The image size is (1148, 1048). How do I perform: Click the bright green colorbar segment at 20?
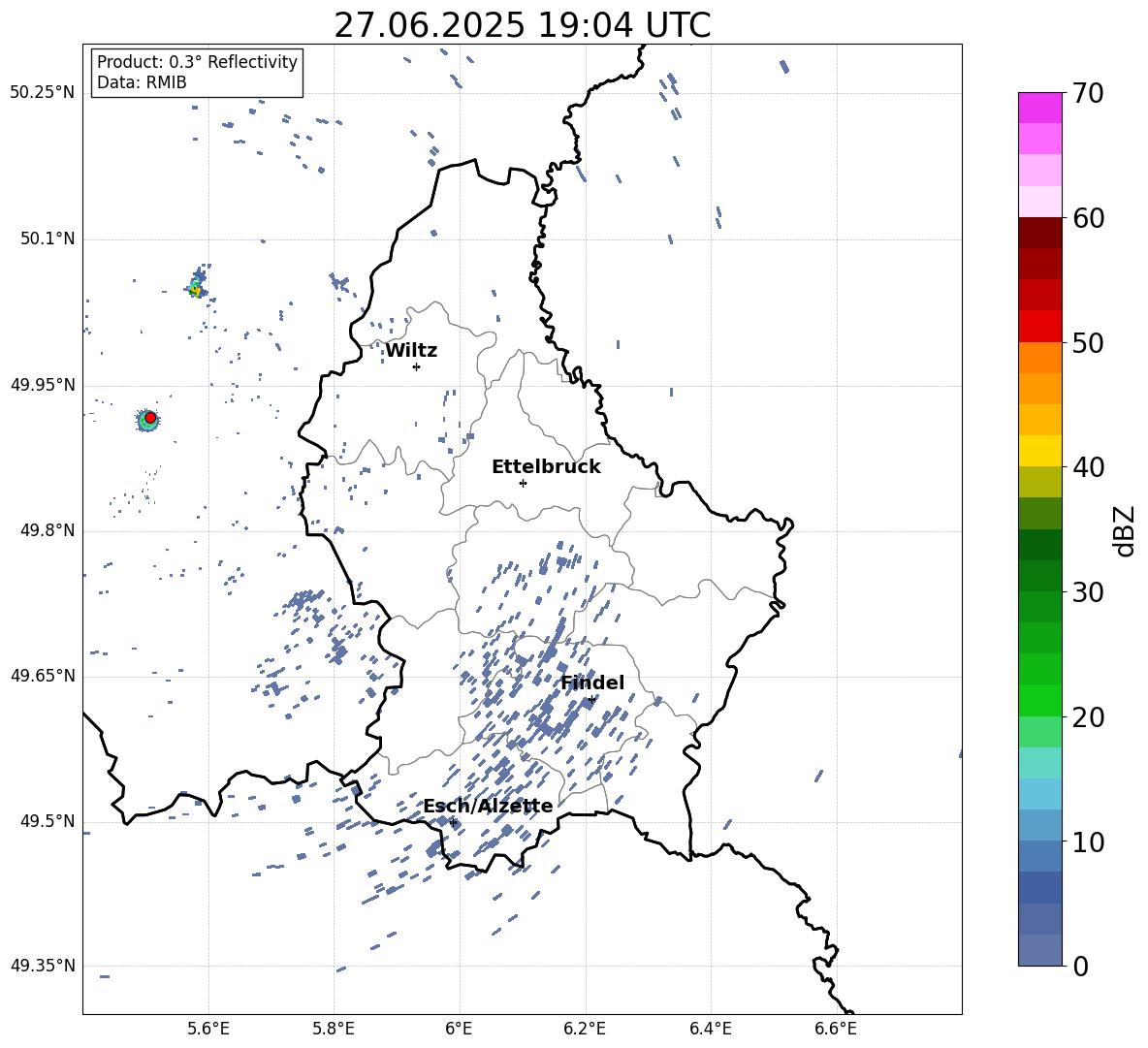click(x=1039, y=700)
